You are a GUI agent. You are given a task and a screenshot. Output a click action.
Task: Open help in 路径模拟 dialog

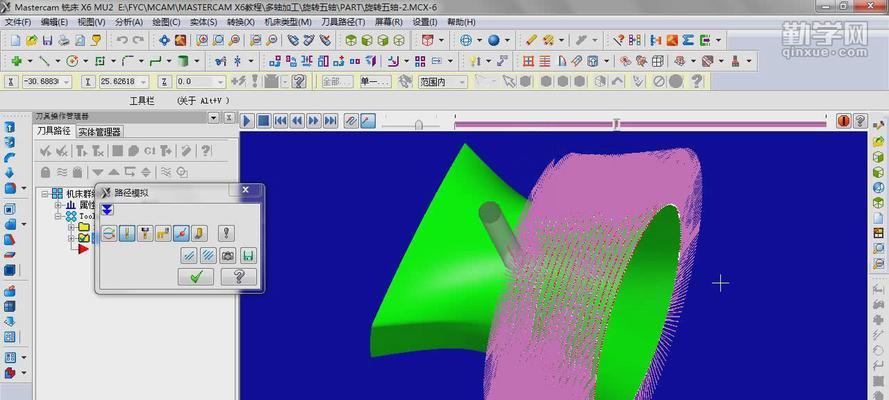[x=239, y=277]
